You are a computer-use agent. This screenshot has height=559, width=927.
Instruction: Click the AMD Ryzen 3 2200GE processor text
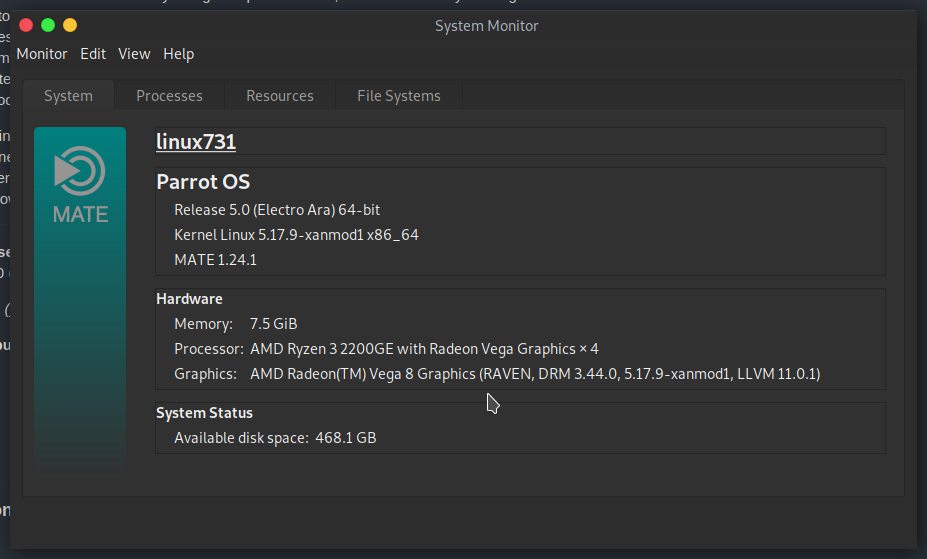[424, 349]
